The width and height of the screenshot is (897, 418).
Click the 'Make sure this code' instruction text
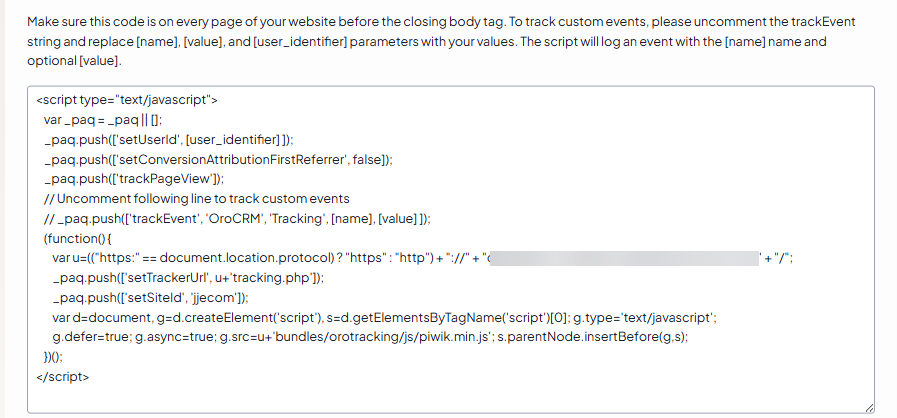tap(100, 21)
